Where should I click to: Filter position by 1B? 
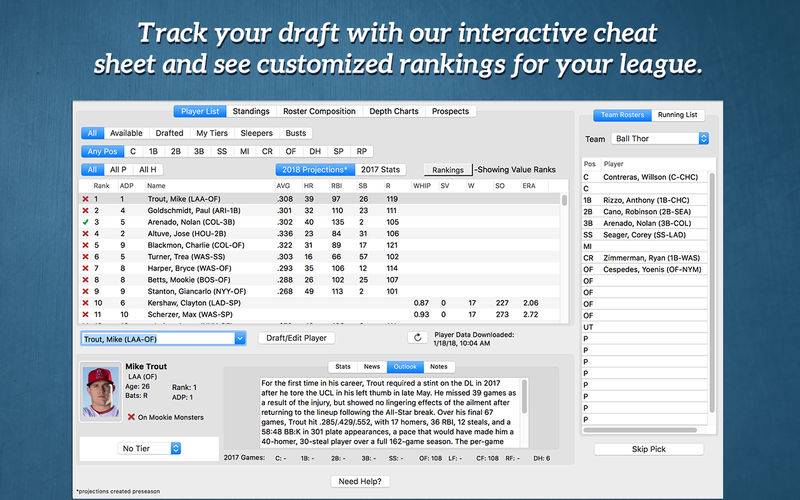(153, 152)
